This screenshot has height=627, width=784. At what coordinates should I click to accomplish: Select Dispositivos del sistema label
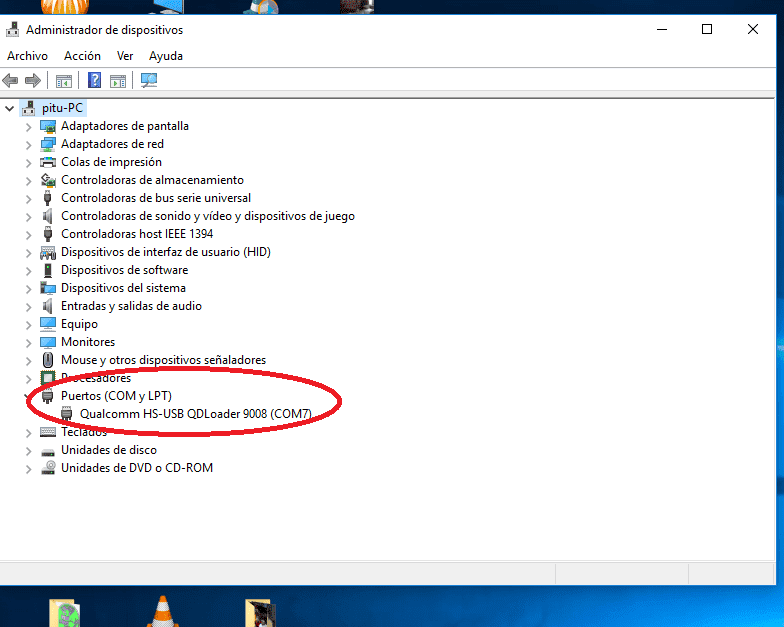click(123, 288)
